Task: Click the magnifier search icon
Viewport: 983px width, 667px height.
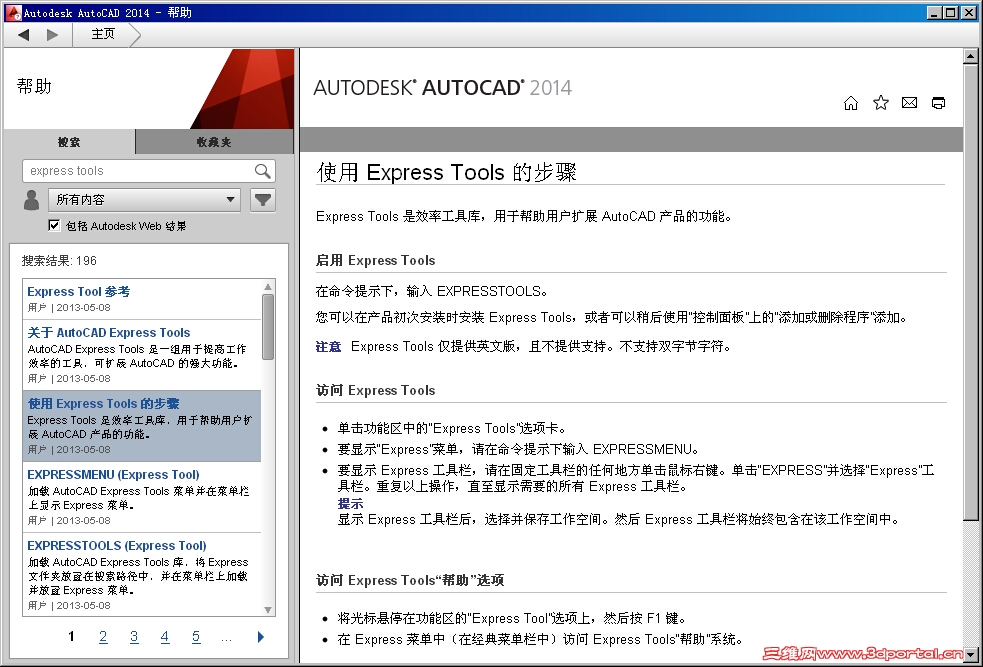Action: coord(263,171)
